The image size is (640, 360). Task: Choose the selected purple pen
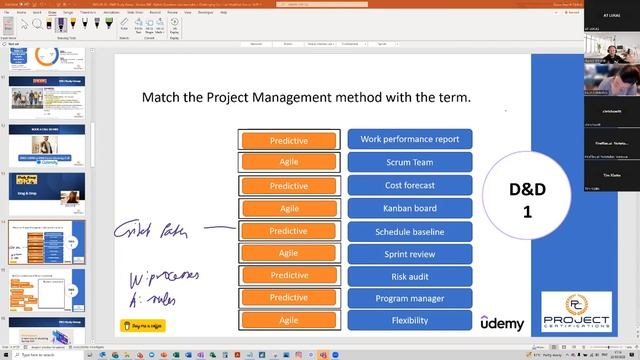coord(61,25)
